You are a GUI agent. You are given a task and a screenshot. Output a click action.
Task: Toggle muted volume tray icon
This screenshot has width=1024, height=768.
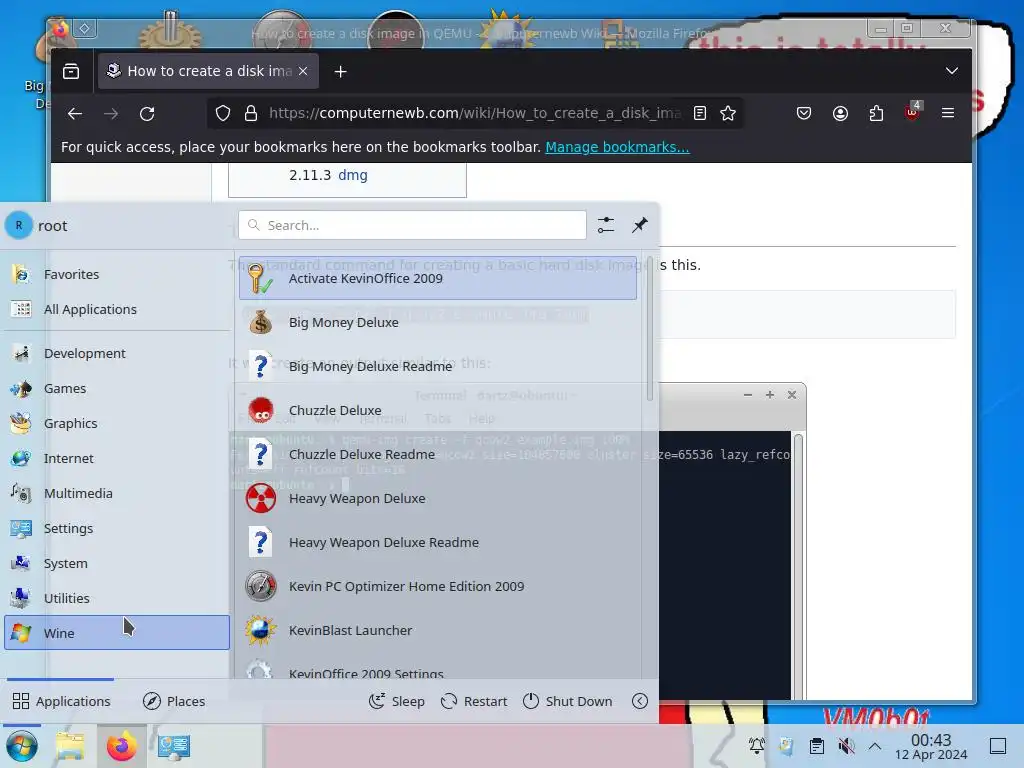(x=846, y=746)
